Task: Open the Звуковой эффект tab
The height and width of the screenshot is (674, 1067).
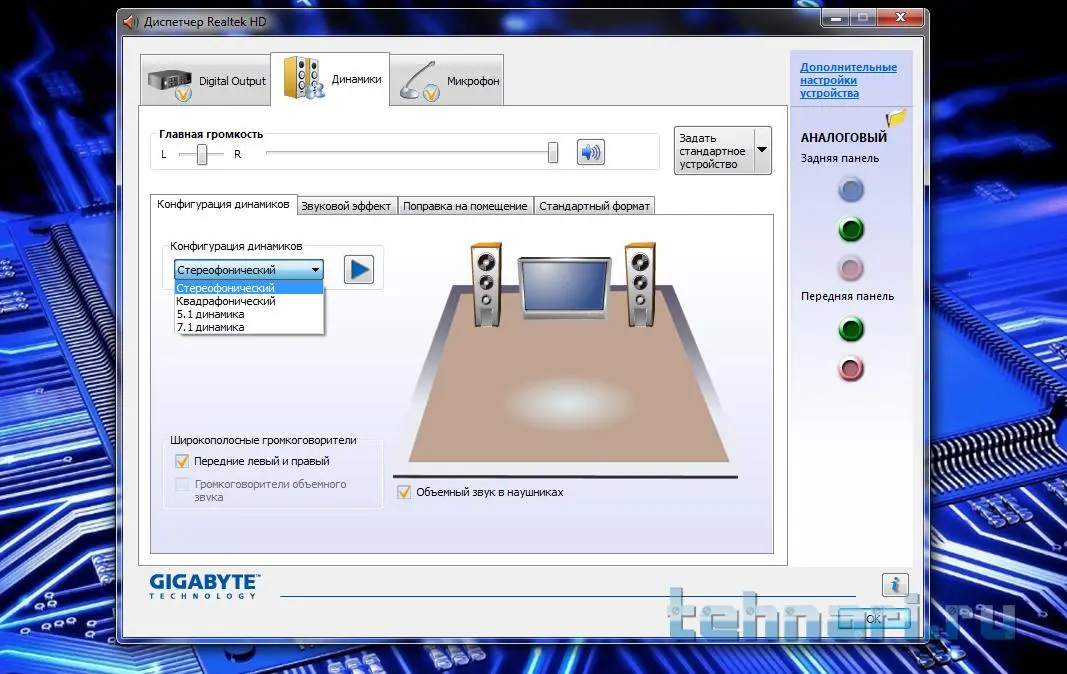Action: pos(346,206)
